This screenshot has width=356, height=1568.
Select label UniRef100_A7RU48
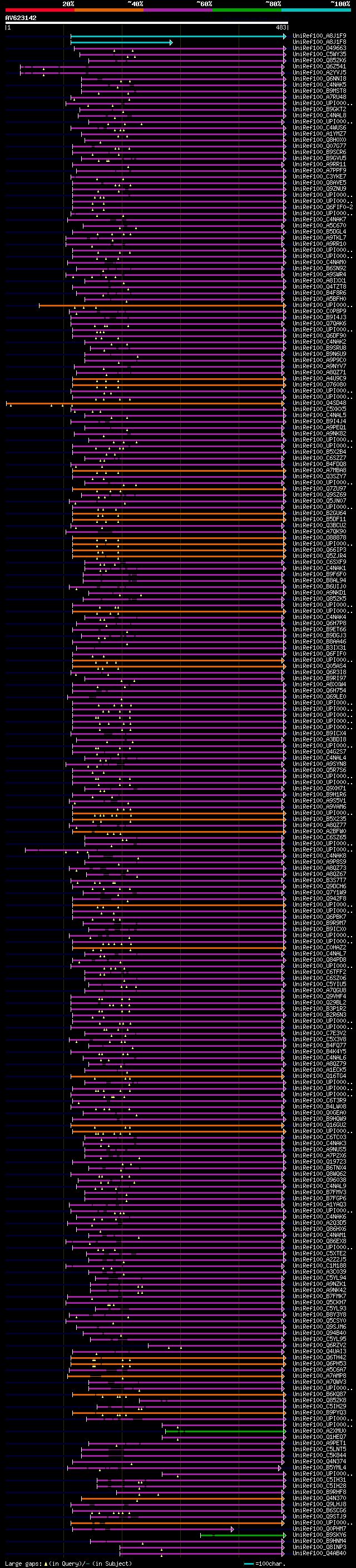(319, 97)
